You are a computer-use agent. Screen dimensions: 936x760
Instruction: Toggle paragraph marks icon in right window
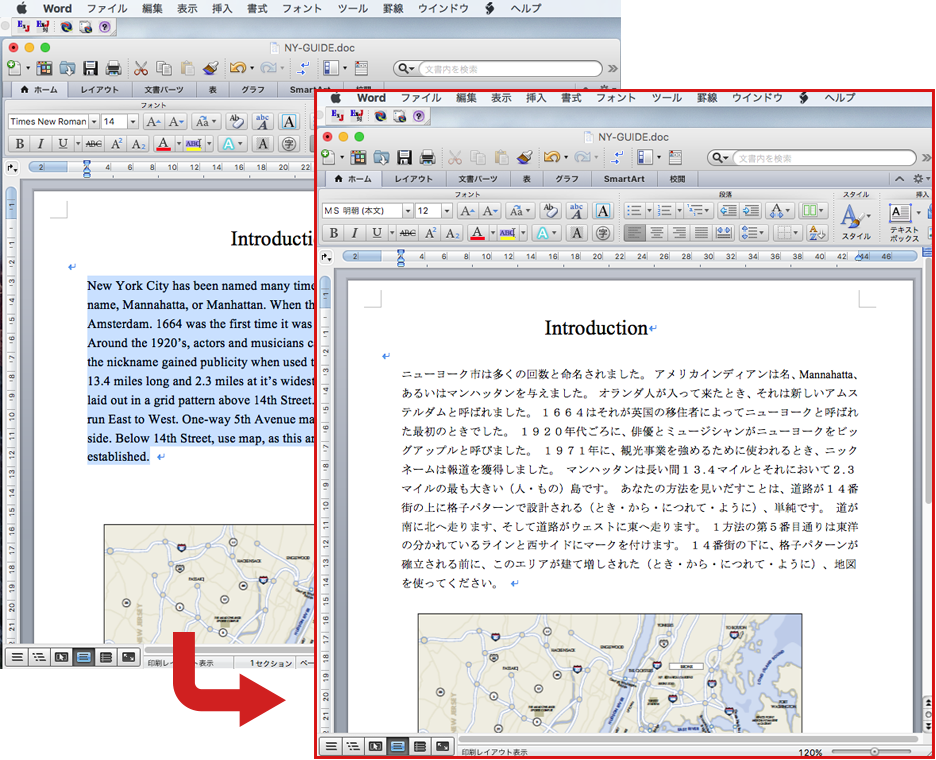click(617, 158)
